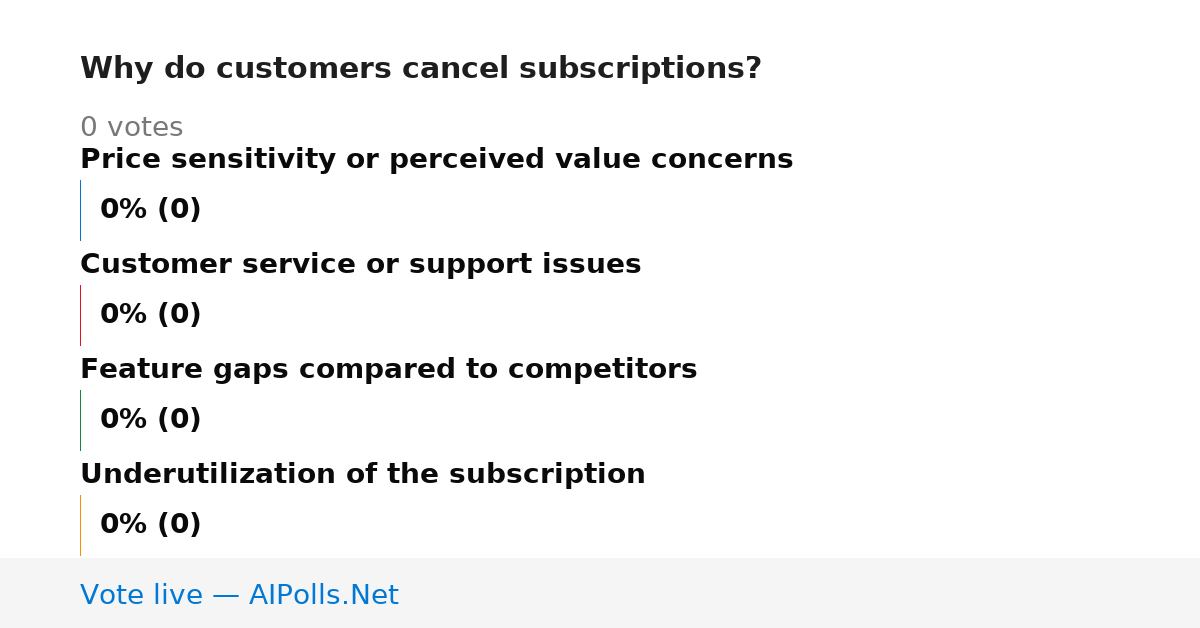Select 'Feature gaps compared to competitors' option
This screenshot has width=1200, height=628.
(388, 370)
